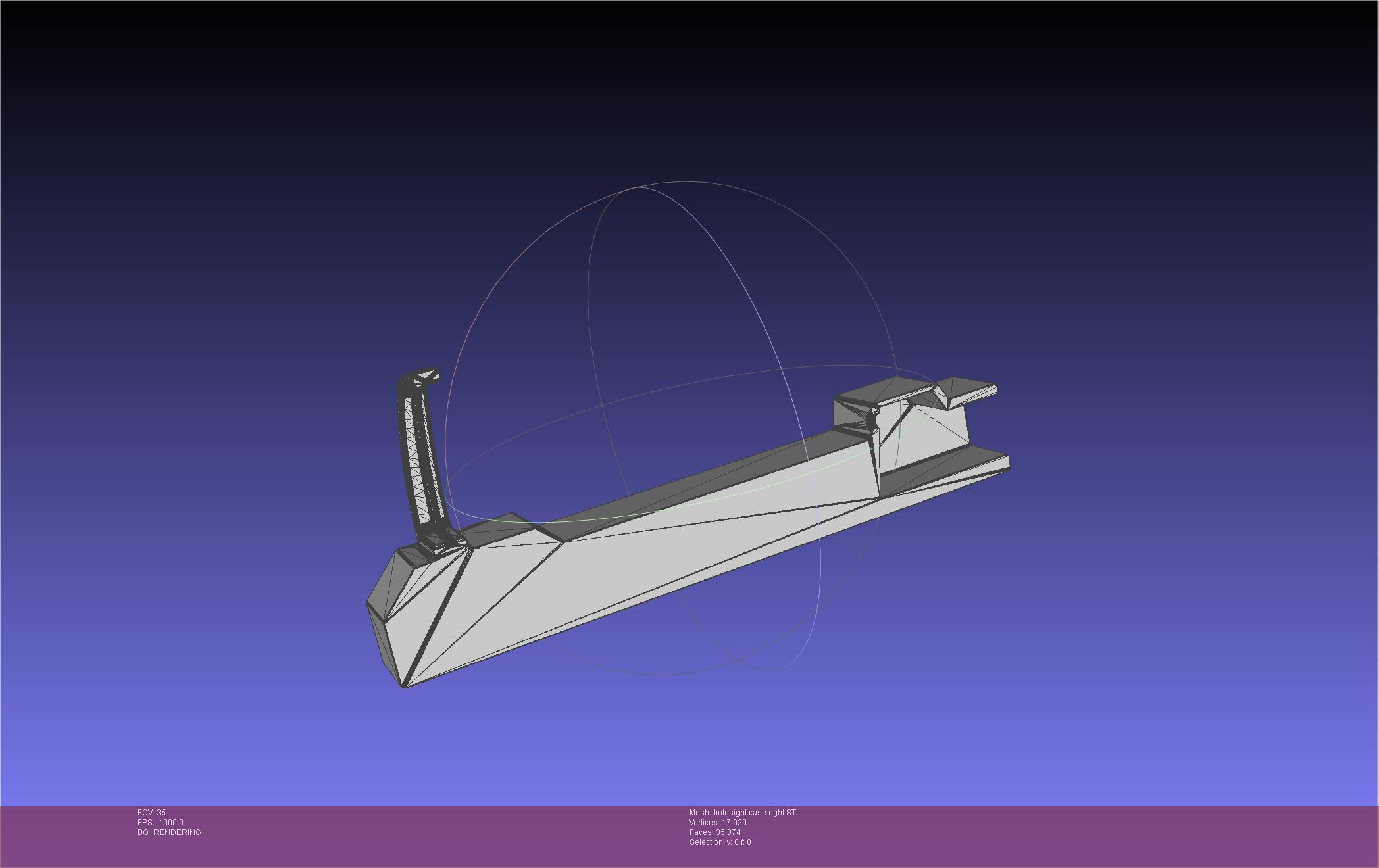Image resolution: width=1379 pixels, height=868 pixels.
Task: Click the small step on the rail's top left
Action: [x=507, y=526]
